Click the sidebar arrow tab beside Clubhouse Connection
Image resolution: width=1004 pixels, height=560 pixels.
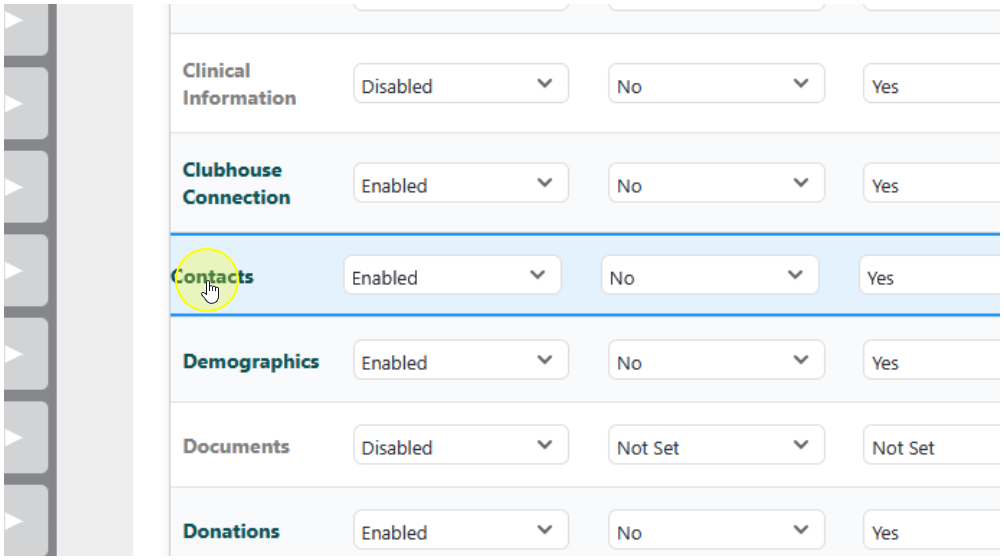(x=22, y=186)
